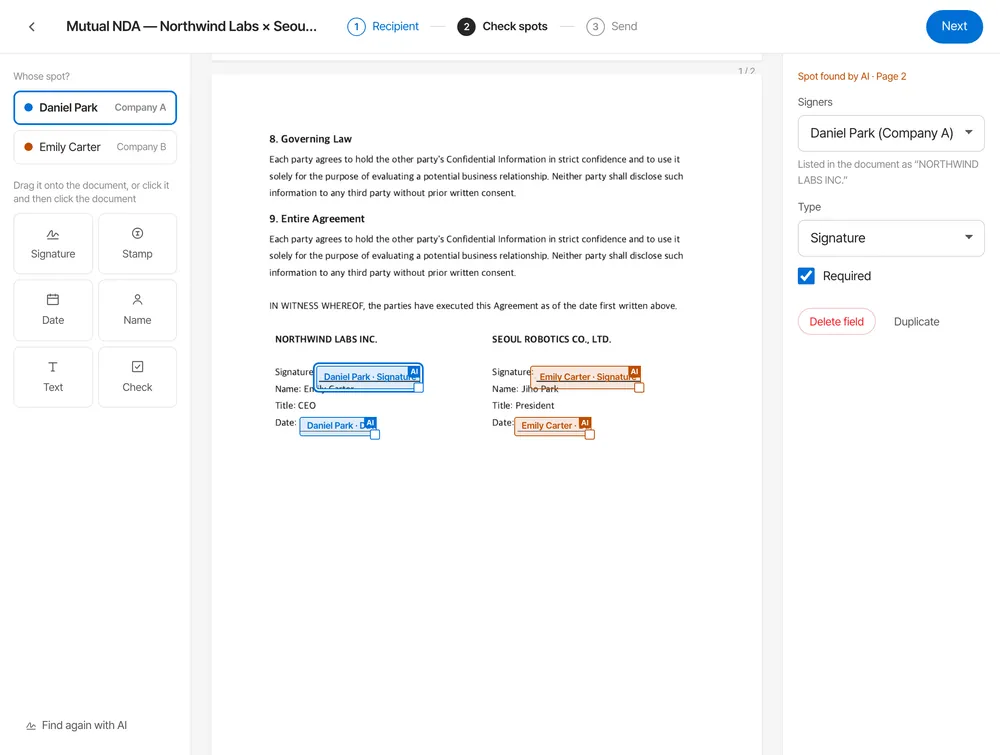Select Daniel Park's signature spot on the document
The height and width of the screenshot is (755, 1000).
pyautogui.click(x=367, y=377)
